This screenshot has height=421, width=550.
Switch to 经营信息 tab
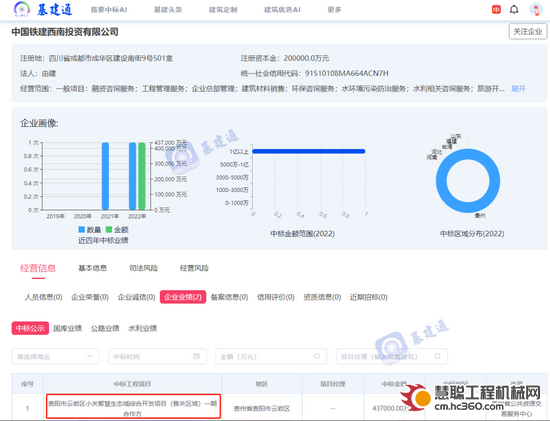[38, 268]
